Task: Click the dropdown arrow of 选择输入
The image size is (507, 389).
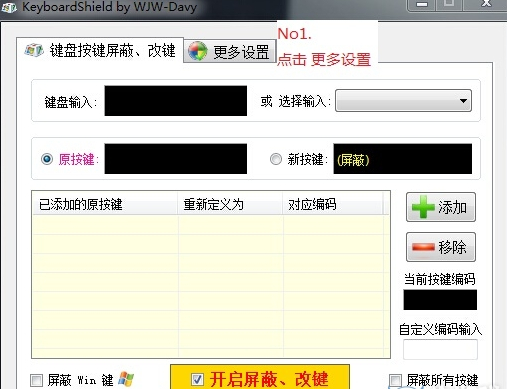Action: point(463,101)
